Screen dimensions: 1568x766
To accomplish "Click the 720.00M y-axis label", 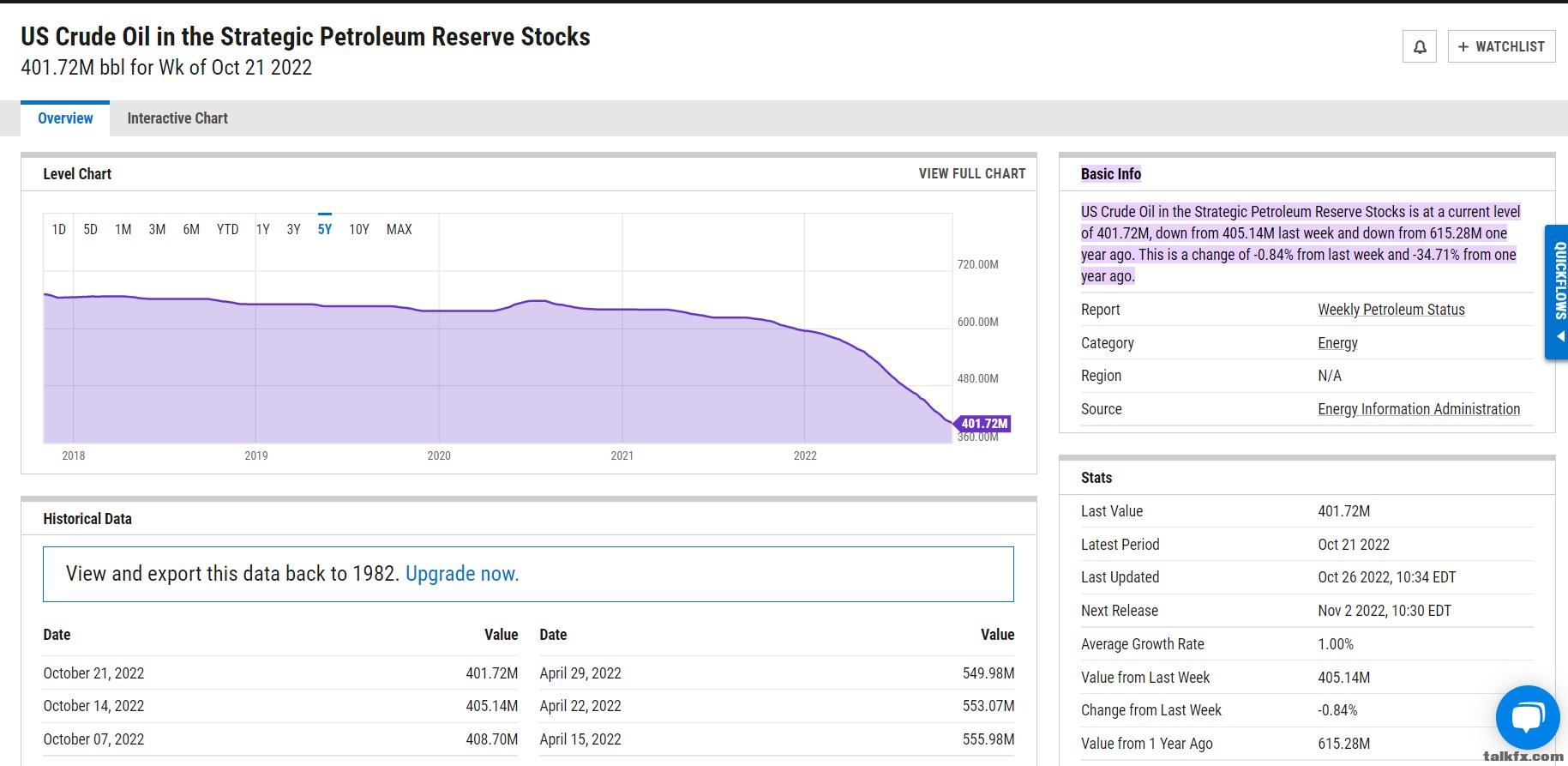I will (977, 264).
